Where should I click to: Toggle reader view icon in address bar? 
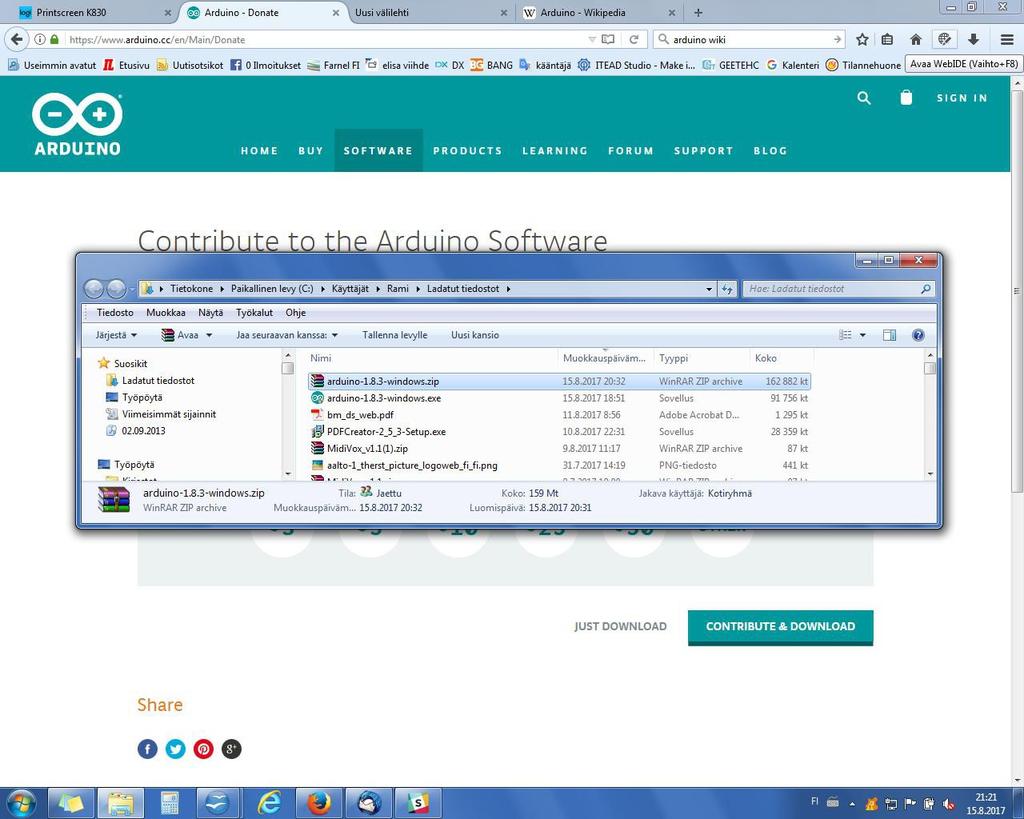click(608, 39)
